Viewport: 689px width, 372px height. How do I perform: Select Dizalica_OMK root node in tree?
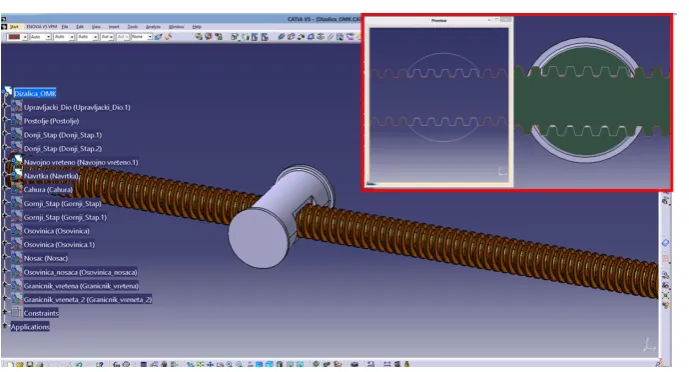coord(35,93)
